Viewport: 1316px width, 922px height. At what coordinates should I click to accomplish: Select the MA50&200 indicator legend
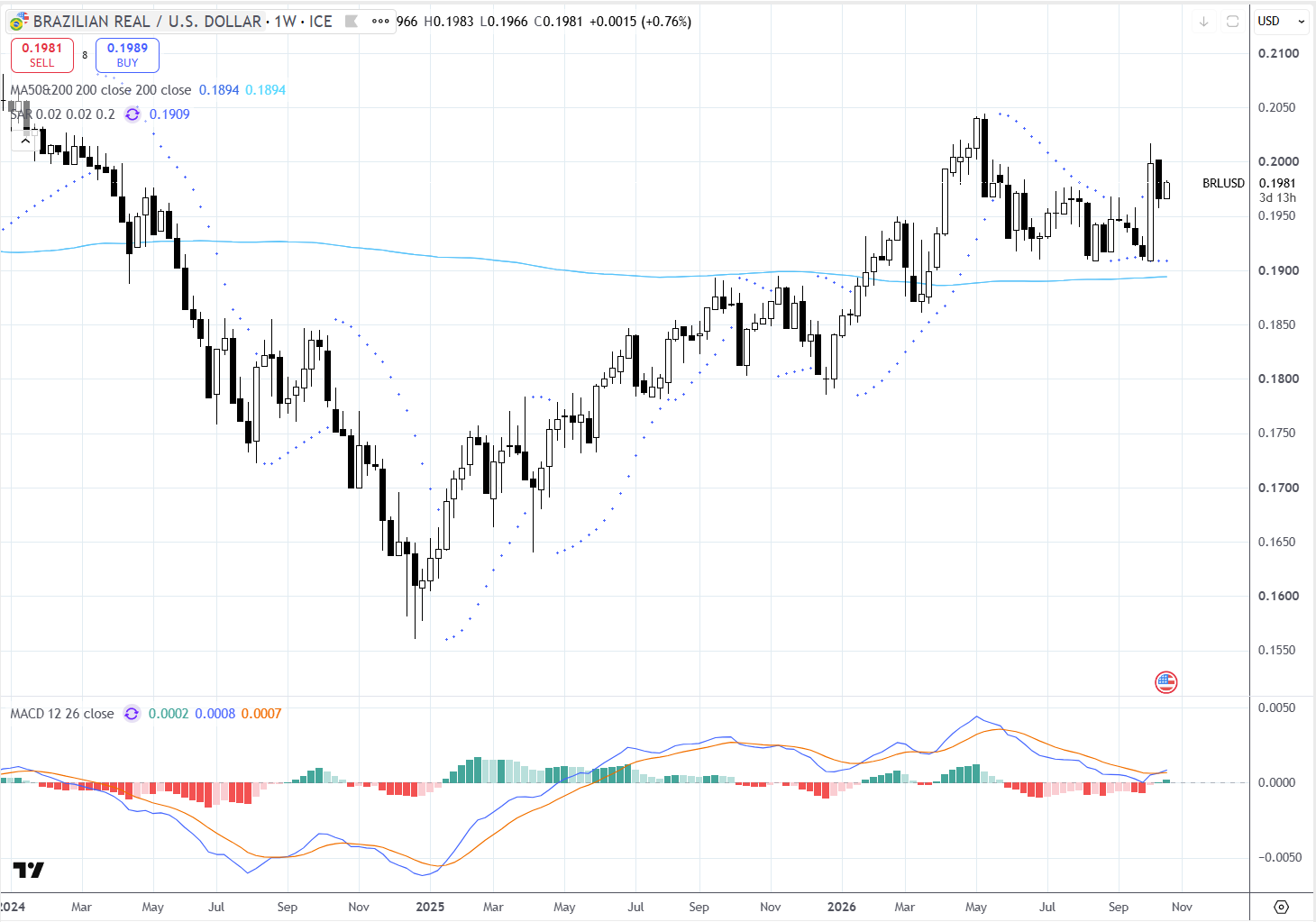101,90
